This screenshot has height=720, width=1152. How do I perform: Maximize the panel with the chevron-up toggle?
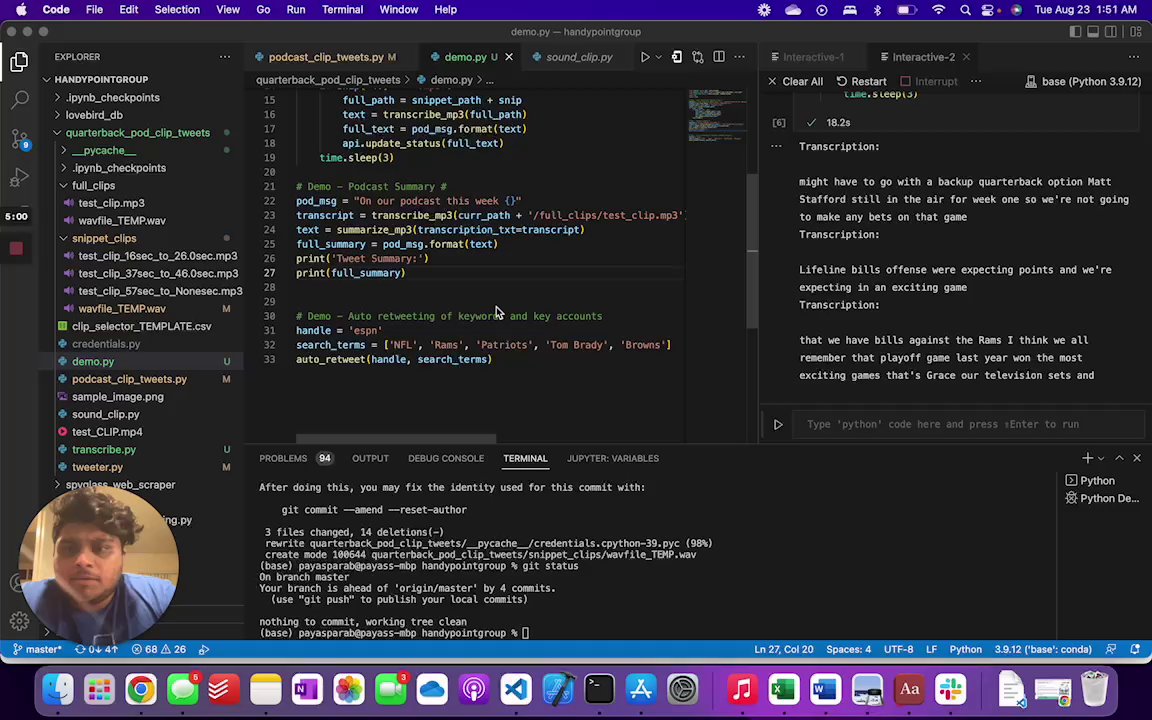1119,458
